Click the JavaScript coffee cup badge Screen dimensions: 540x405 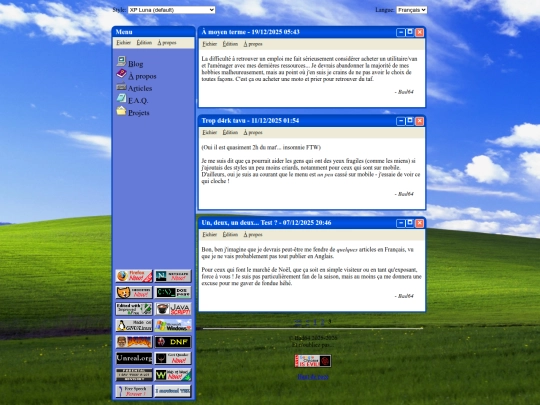[x=173, y=309]
